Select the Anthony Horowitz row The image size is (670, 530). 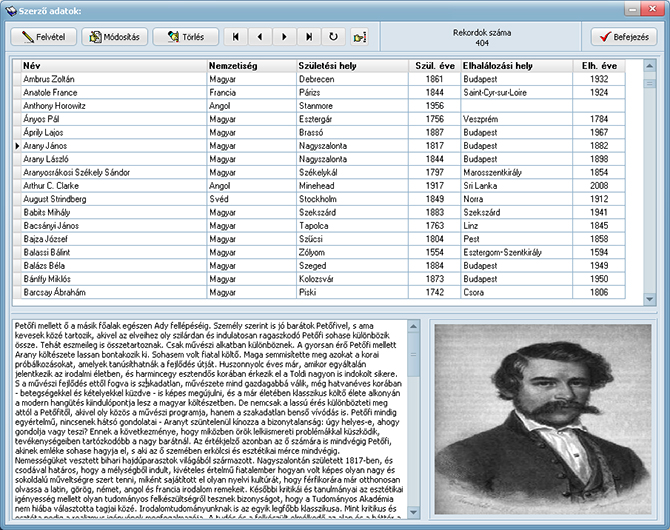pyautogui.click(x=319, y=106)
